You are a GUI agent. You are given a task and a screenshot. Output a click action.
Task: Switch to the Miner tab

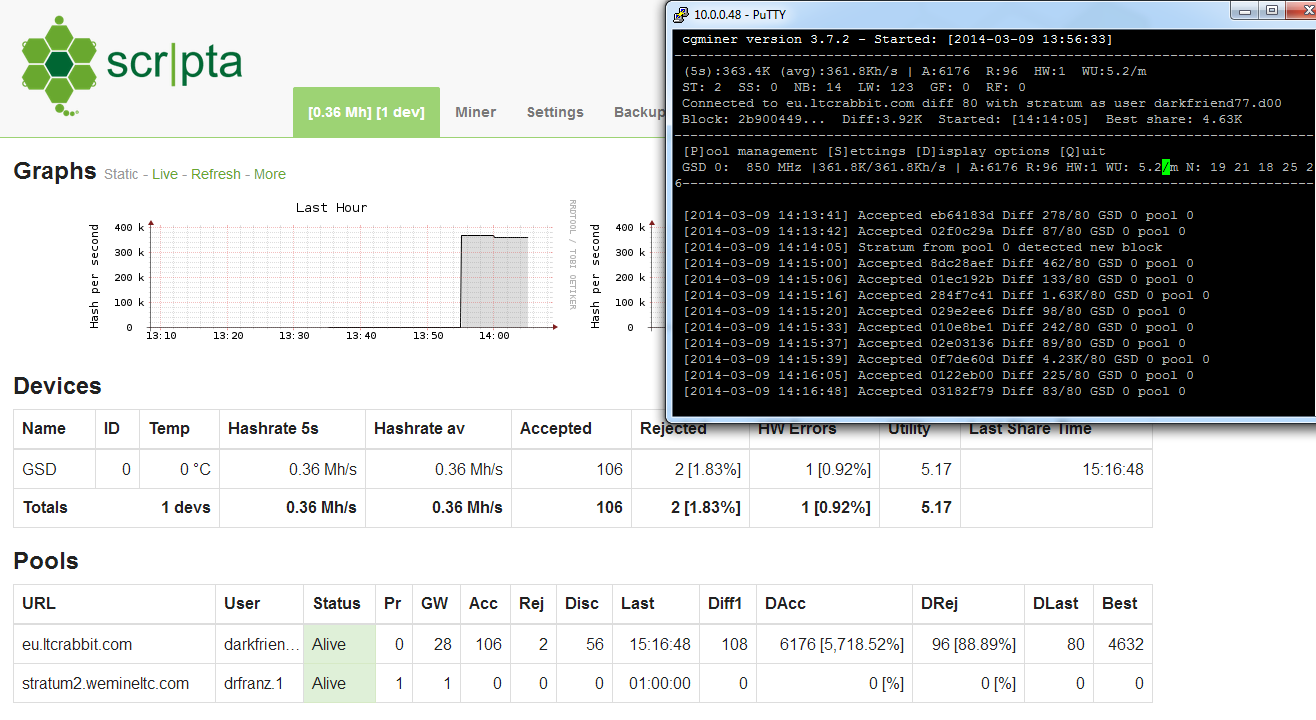point(475,112)
